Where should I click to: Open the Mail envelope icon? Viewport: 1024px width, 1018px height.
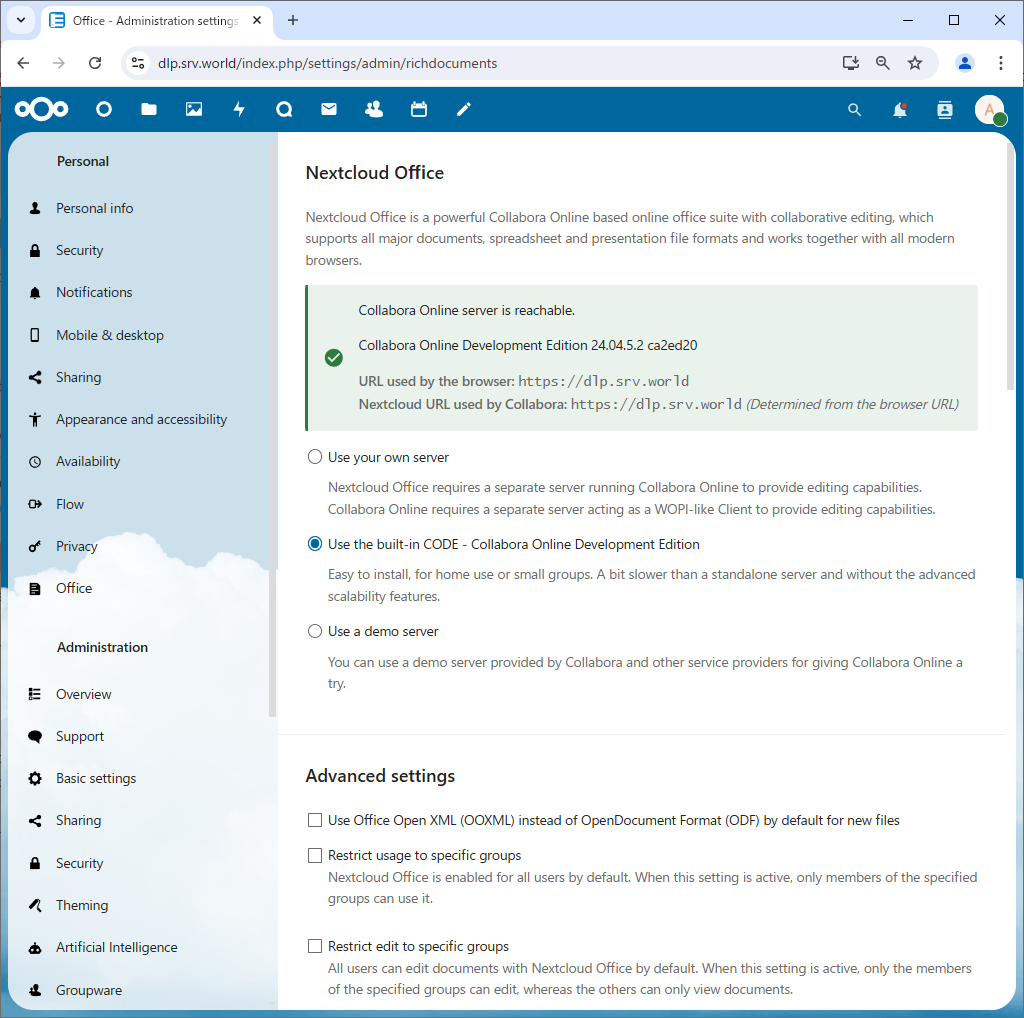click(x=329, y=109)
